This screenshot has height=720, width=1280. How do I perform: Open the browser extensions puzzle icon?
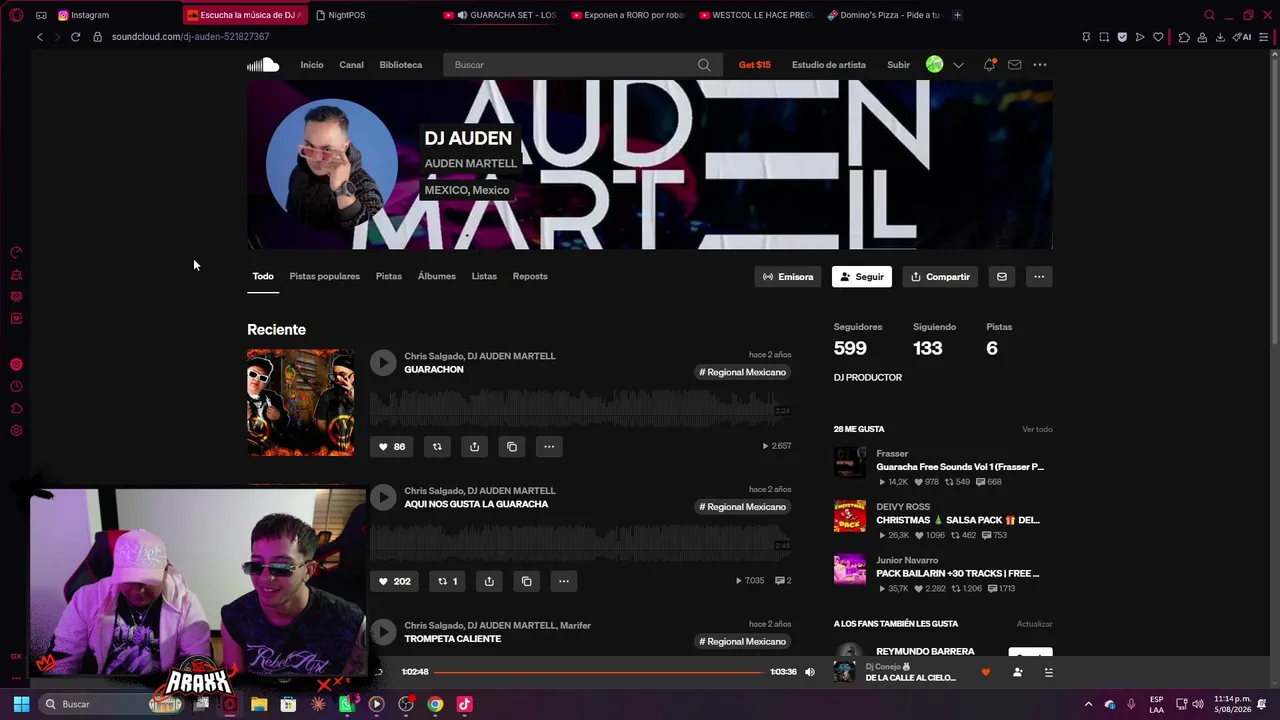(1184, 37)
